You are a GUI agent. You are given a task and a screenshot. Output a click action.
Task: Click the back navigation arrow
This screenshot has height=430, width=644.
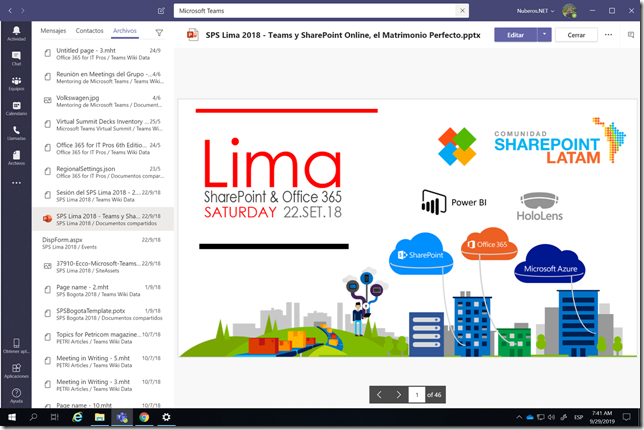[10, 11]
